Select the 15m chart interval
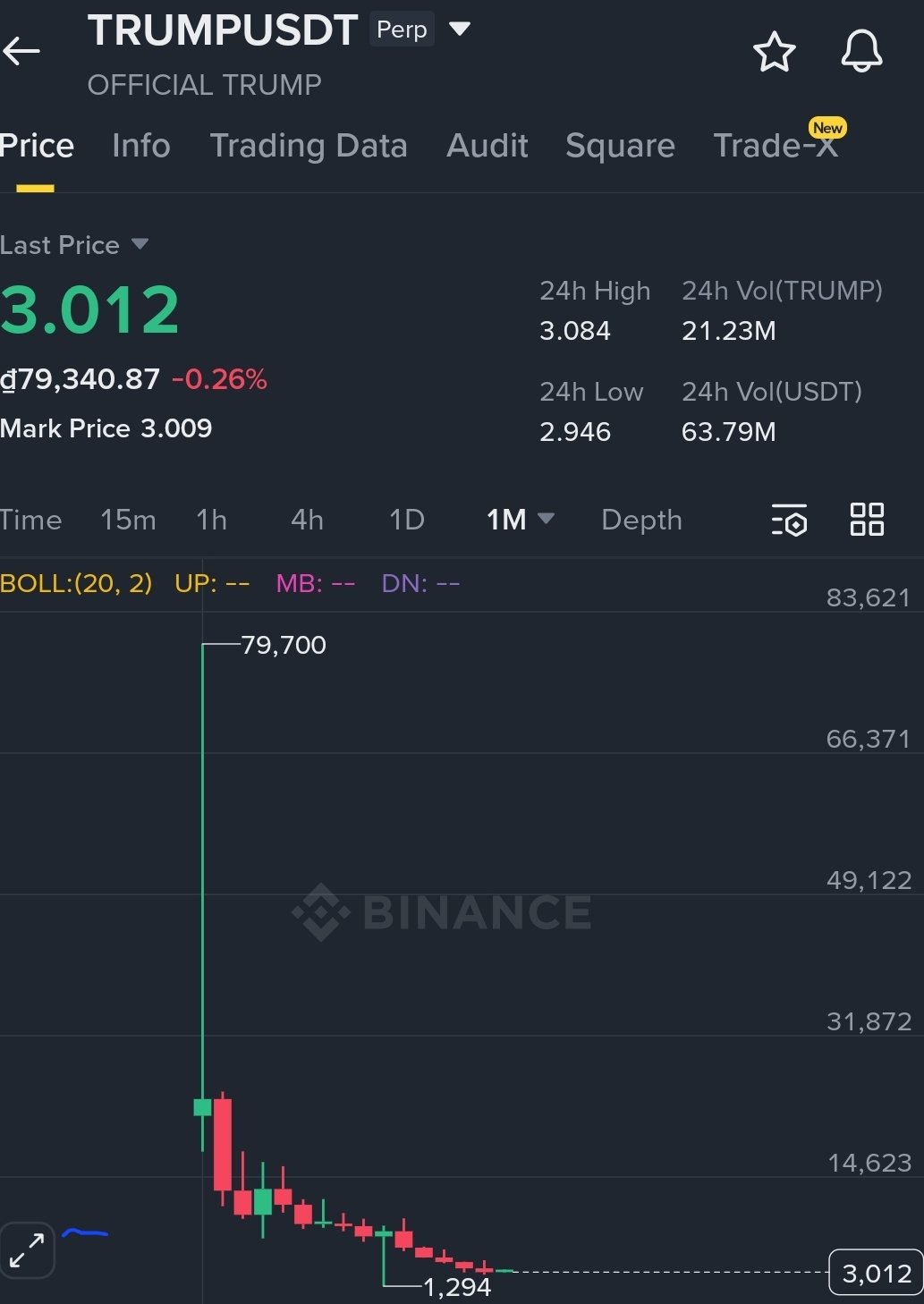 pos(128,520)
